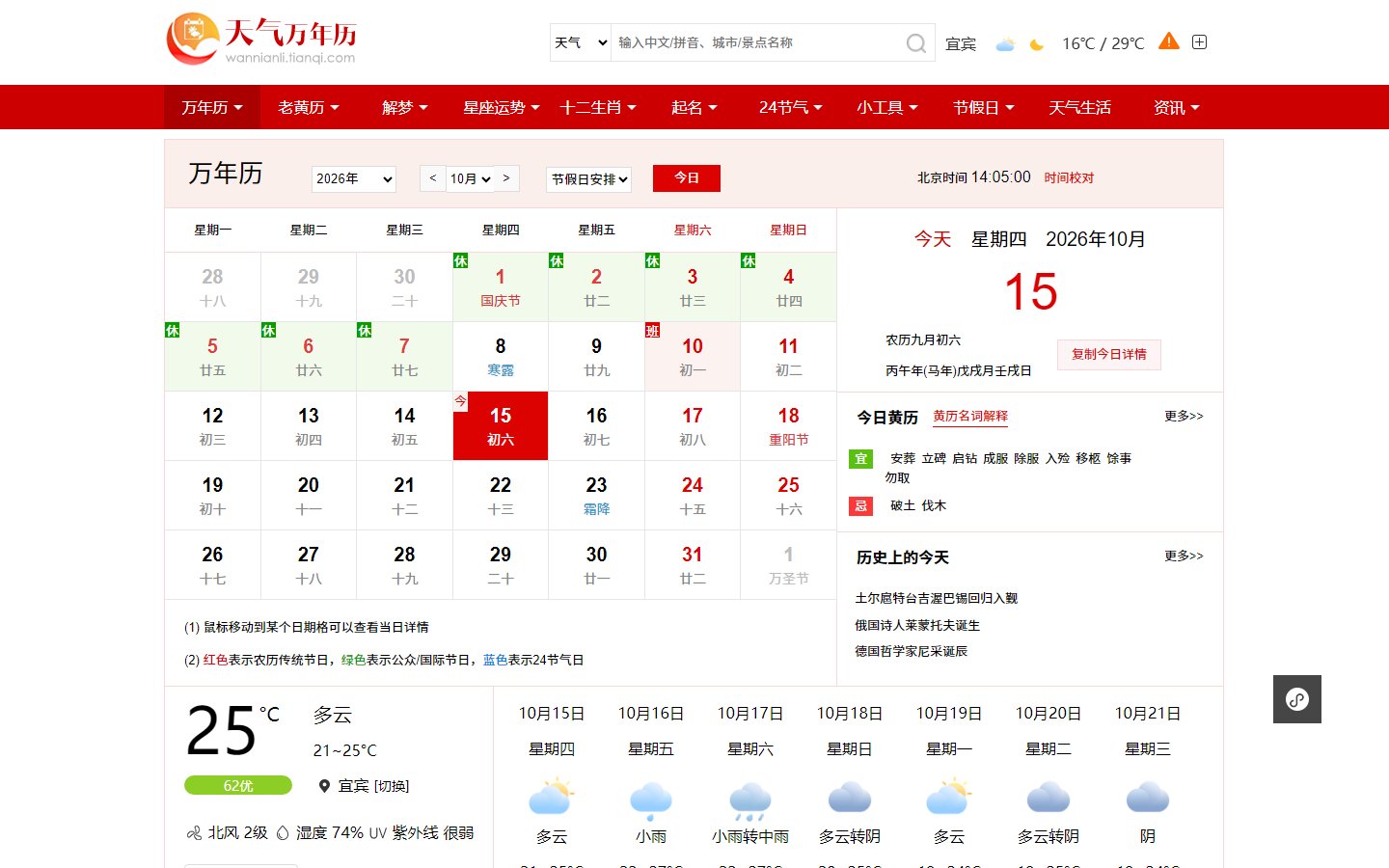Select October 23 霜降 calendar cell
The image size is (1389, 868).
point(596,496)
